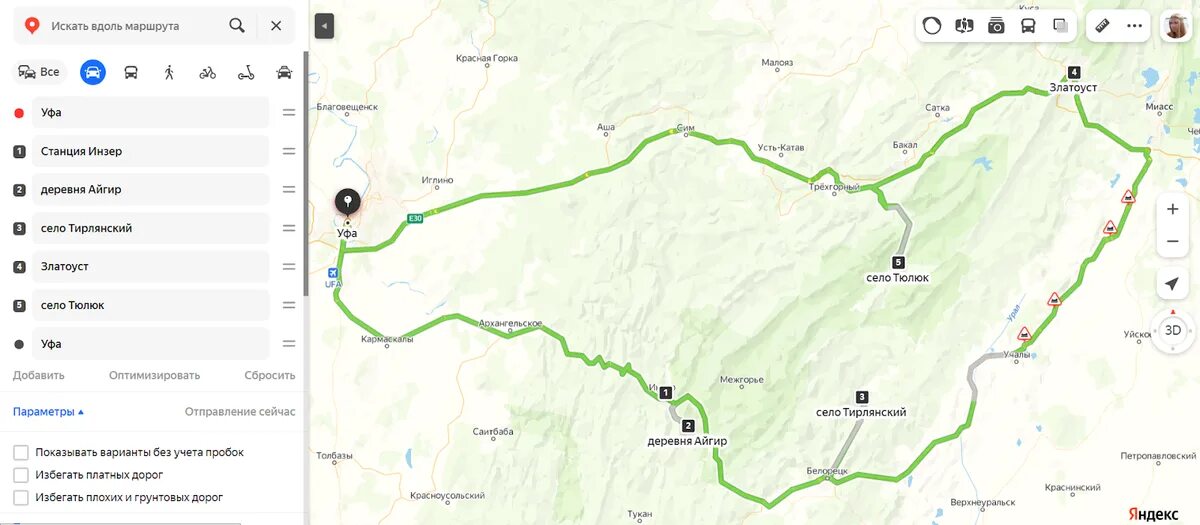
Task: Select the Все all-modes tab
Action: [x=39, y=72]
